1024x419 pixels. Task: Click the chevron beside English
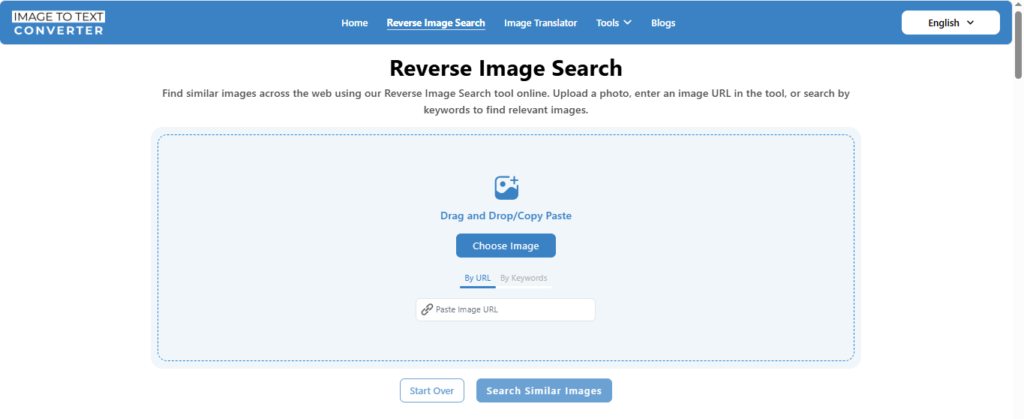click(x=970, y=23)
